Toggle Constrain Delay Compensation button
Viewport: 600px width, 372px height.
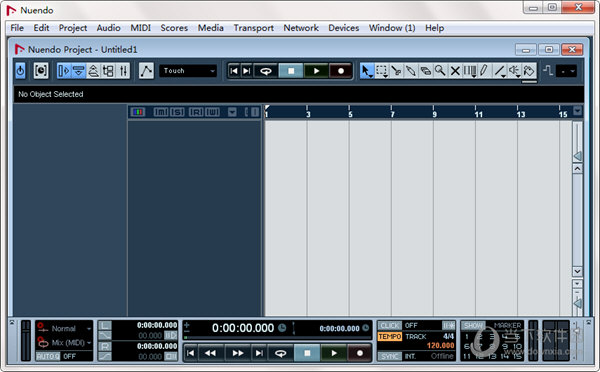click(41, 71)
